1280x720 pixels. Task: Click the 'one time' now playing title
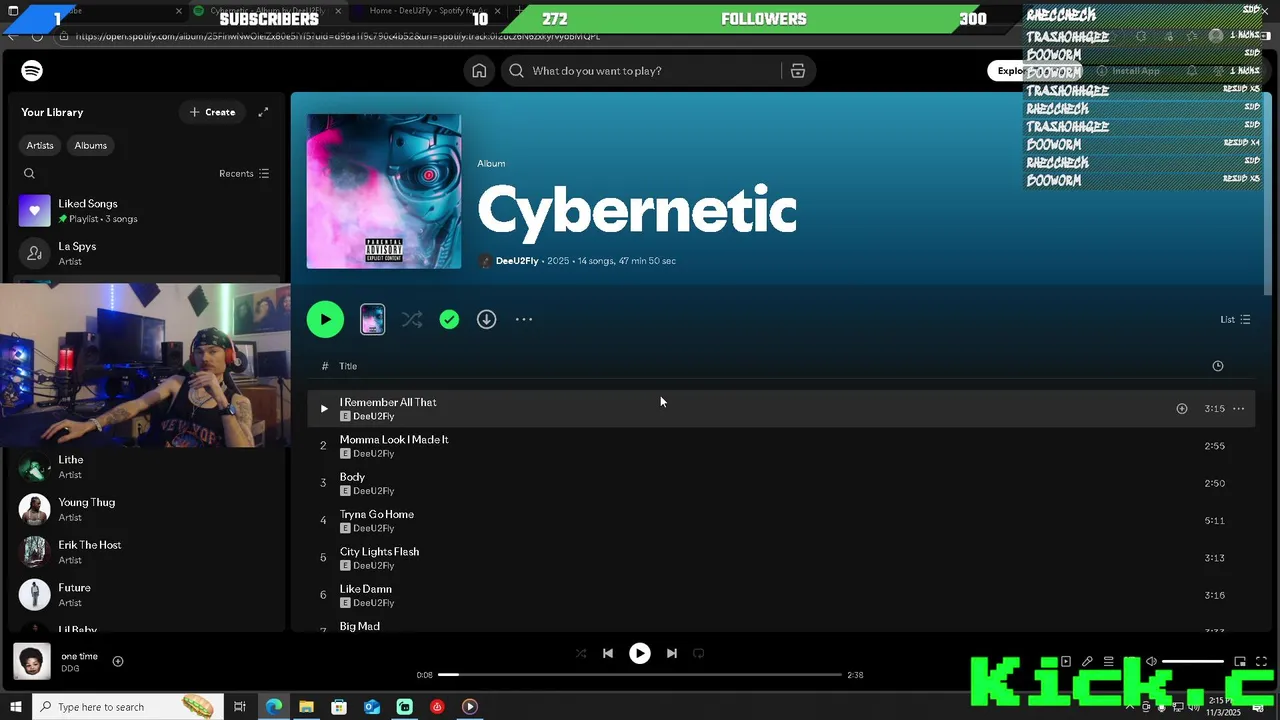pyautogui.click(x=79, y=656)
